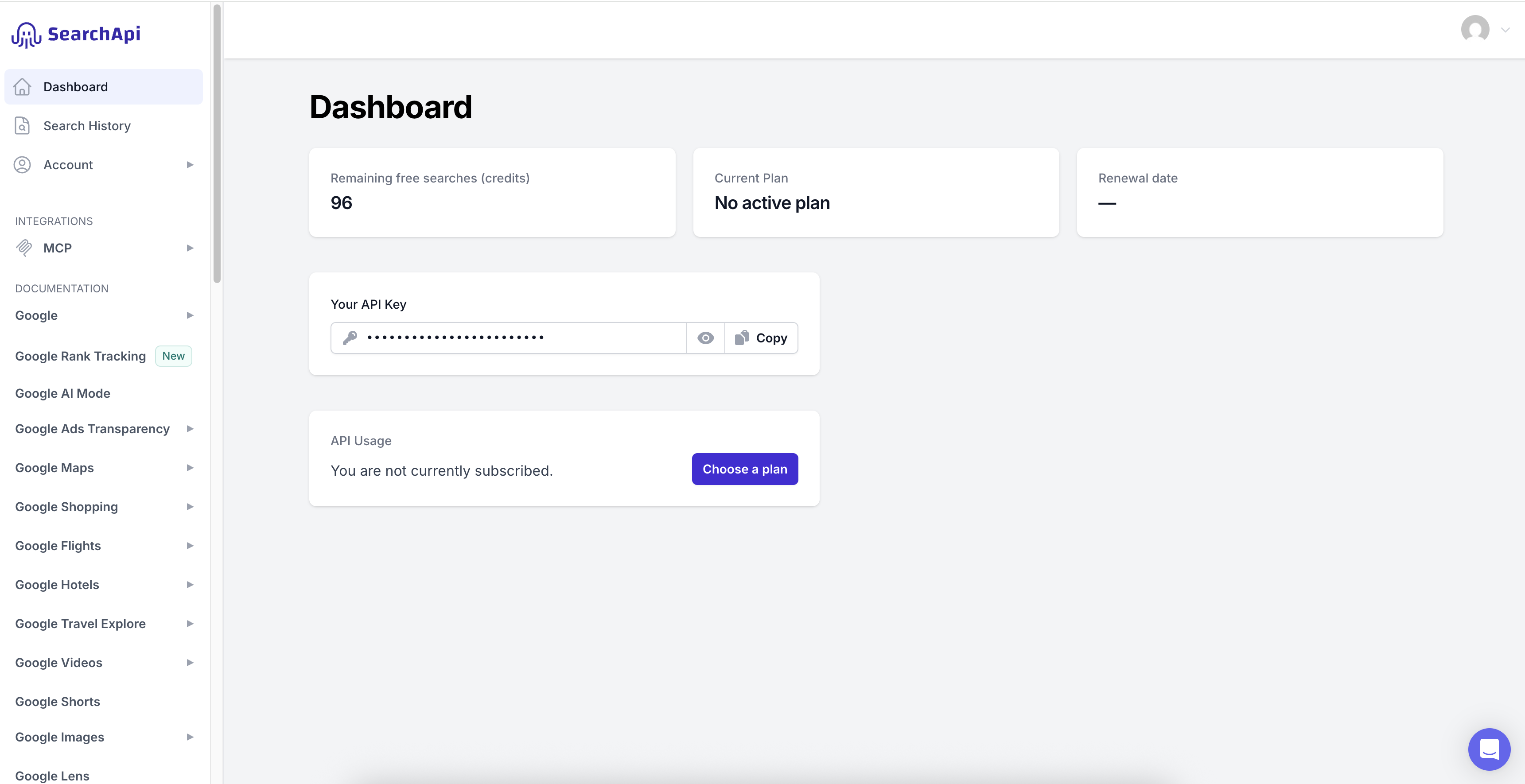The width and height of the screenshot is (1525, 784).
Task: Click the sidebar vertical scrollbar
Action: (x=217, y=143)
